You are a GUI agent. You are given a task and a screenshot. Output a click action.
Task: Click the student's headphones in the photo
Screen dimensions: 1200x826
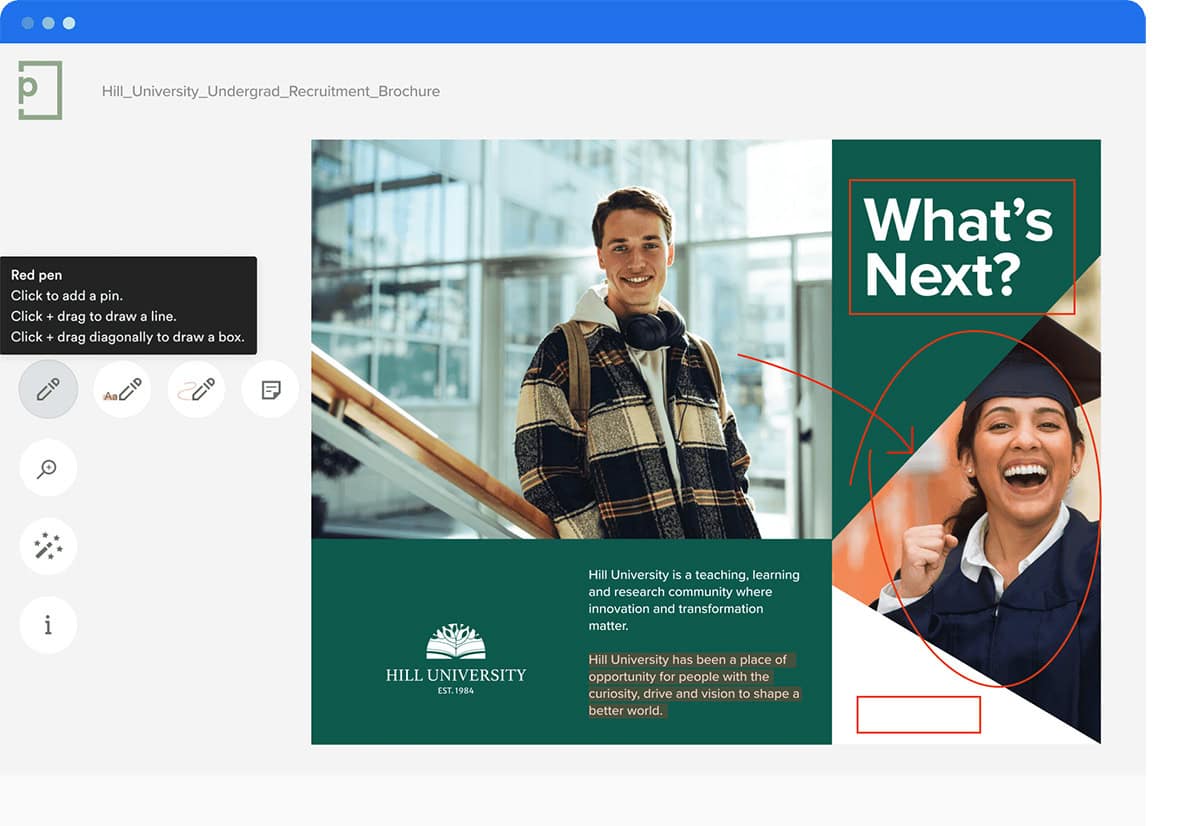651,329
